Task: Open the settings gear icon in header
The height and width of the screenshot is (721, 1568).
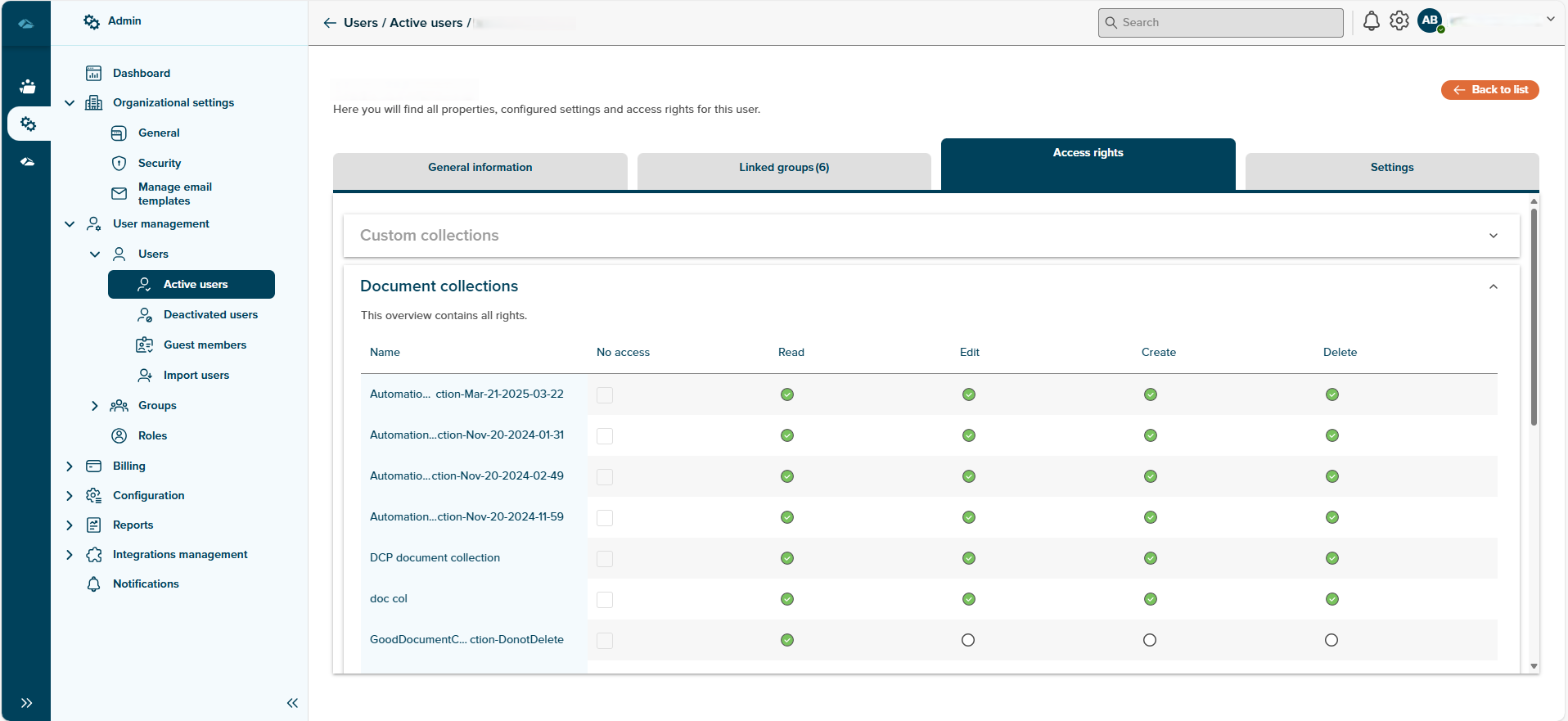Action: 1399,21
